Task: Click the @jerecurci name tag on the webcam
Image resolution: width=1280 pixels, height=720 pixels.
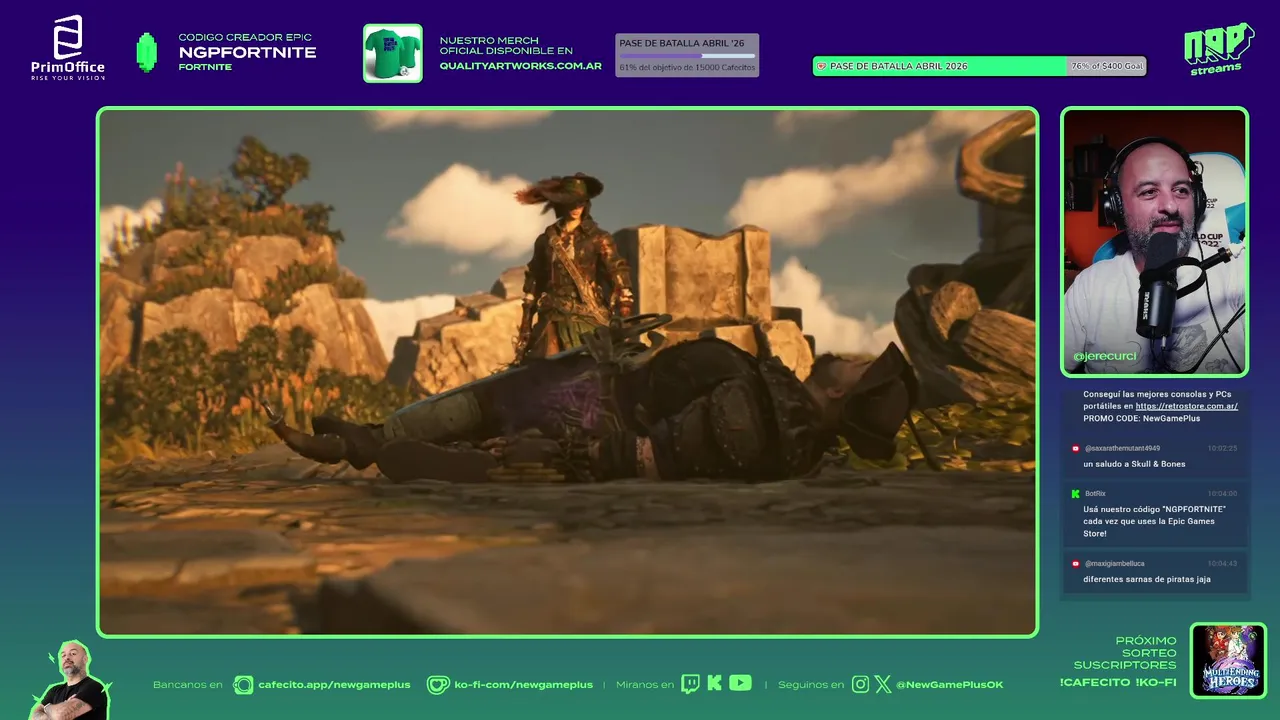Action: [x=1104, y=356]
